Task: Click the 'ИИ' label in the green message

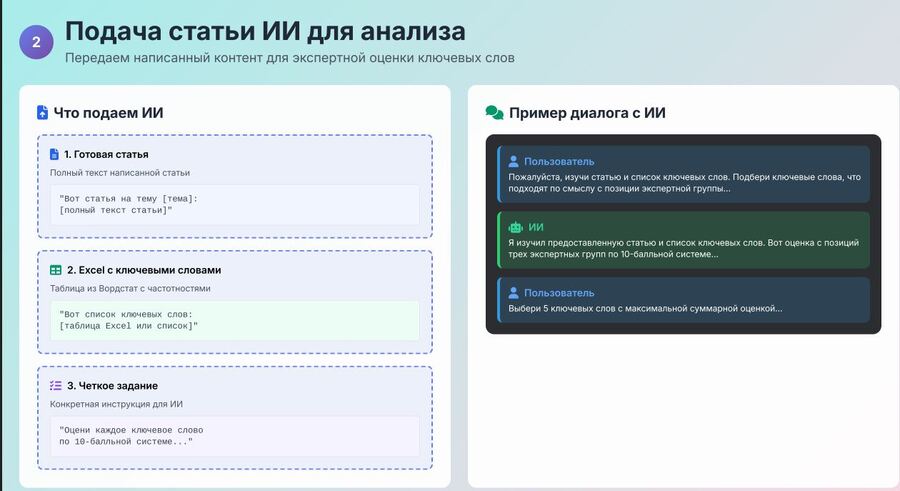Action: pyautogui.click(x=536, y=227)
